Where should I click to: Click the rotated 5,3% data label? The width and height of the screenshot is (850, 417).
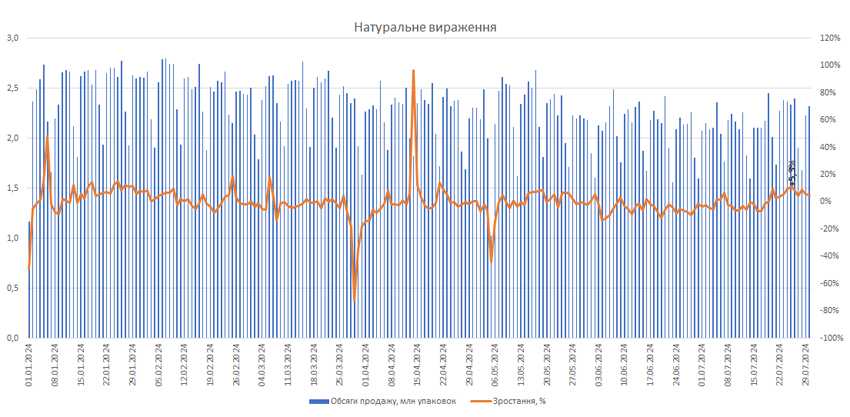(x=792, y=170)
